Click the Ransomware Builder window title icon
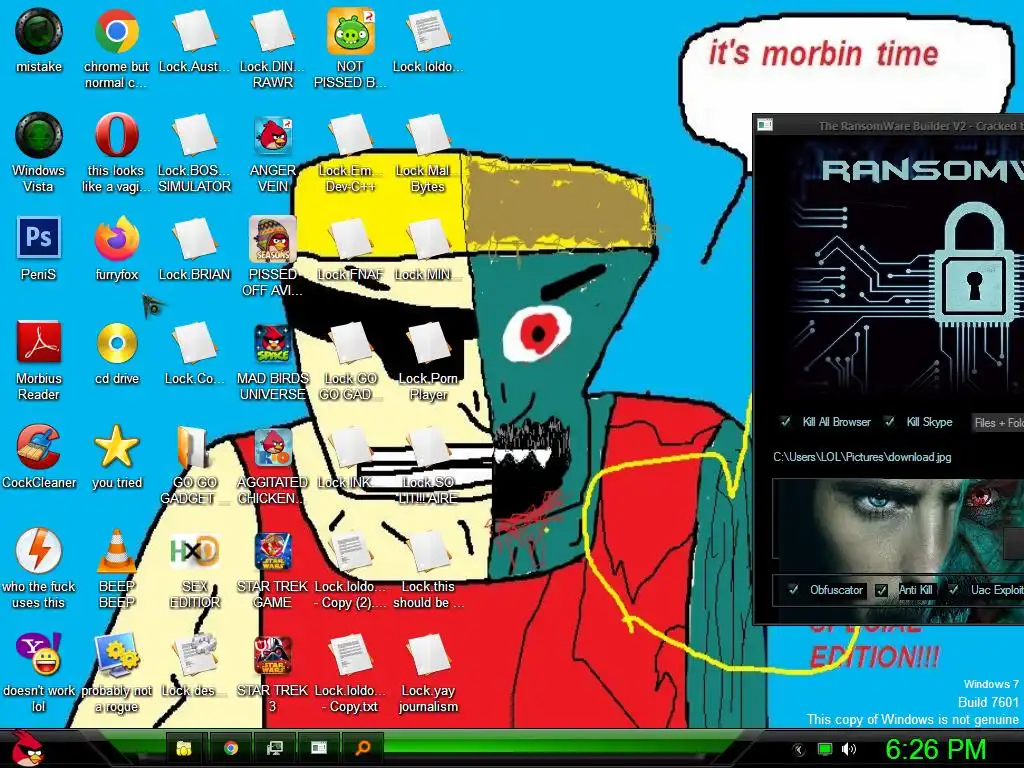Viewport: 1024px width, 768px height. click(765, 124)
